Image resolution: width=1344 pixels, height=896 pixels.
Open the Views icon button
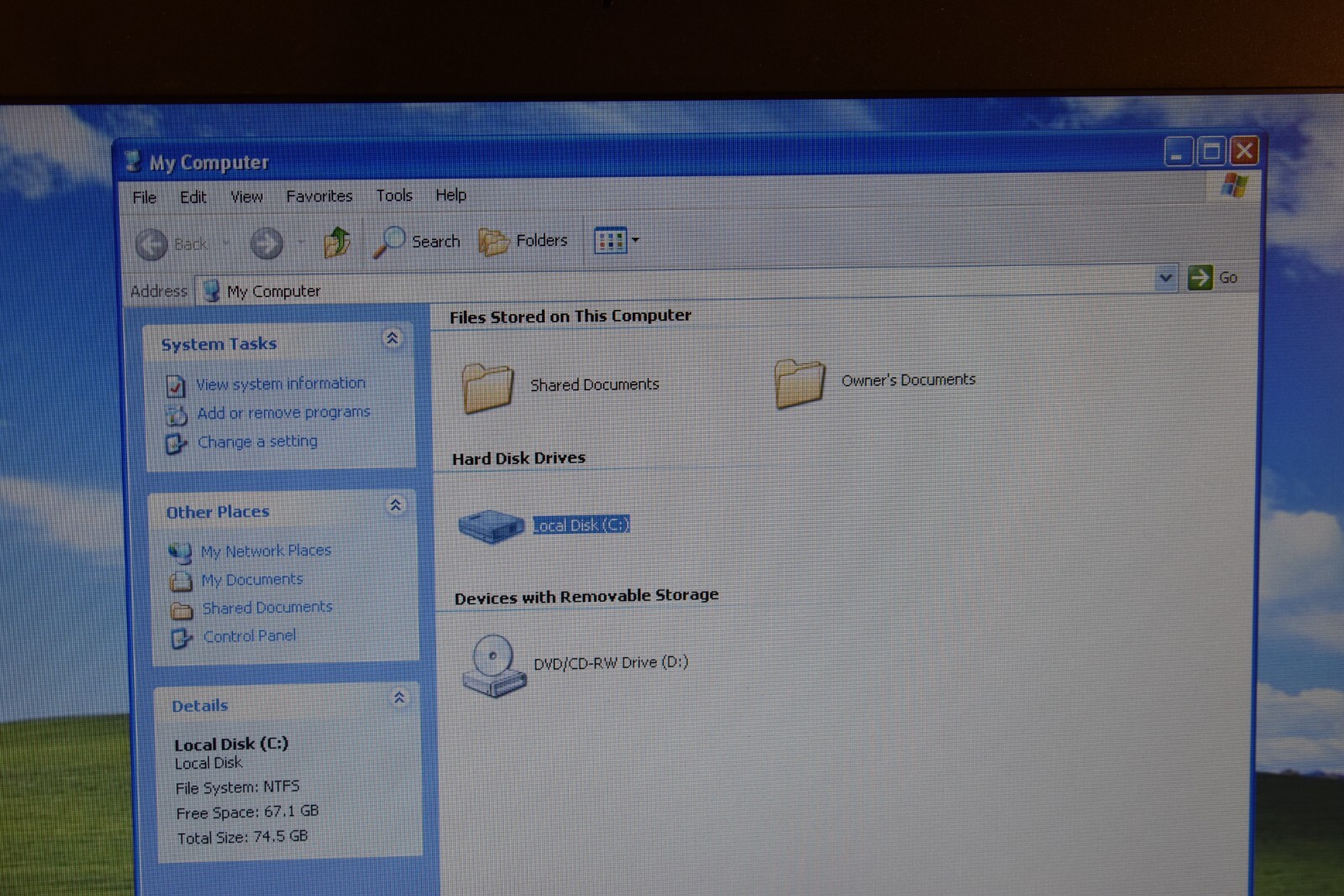coord(610,241)
